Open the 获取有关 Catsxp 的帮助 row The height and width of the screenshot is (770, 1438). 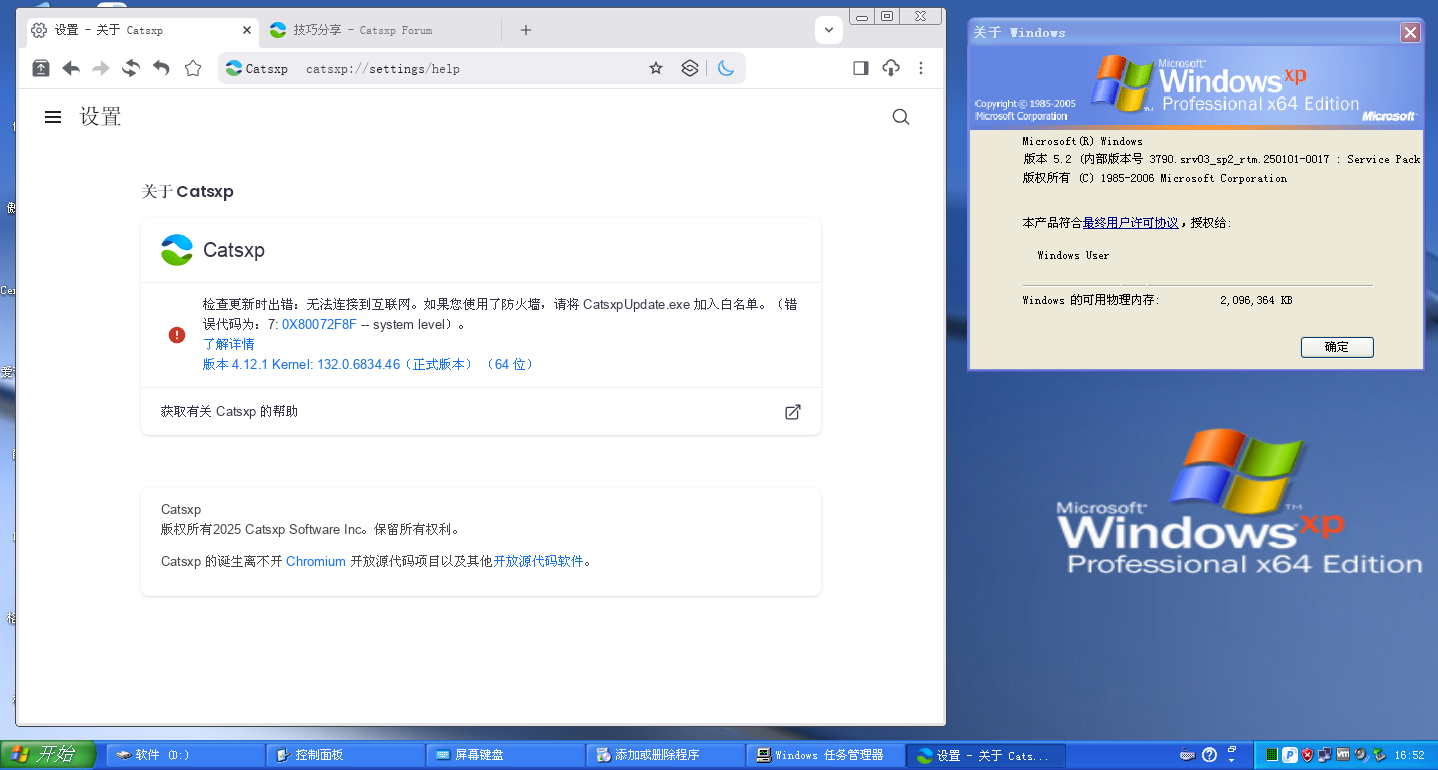481,411
